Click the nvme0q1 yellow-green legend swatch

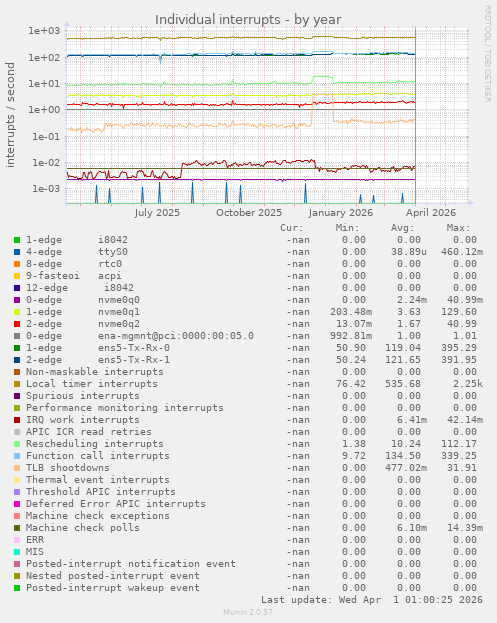tap(17, 312)
